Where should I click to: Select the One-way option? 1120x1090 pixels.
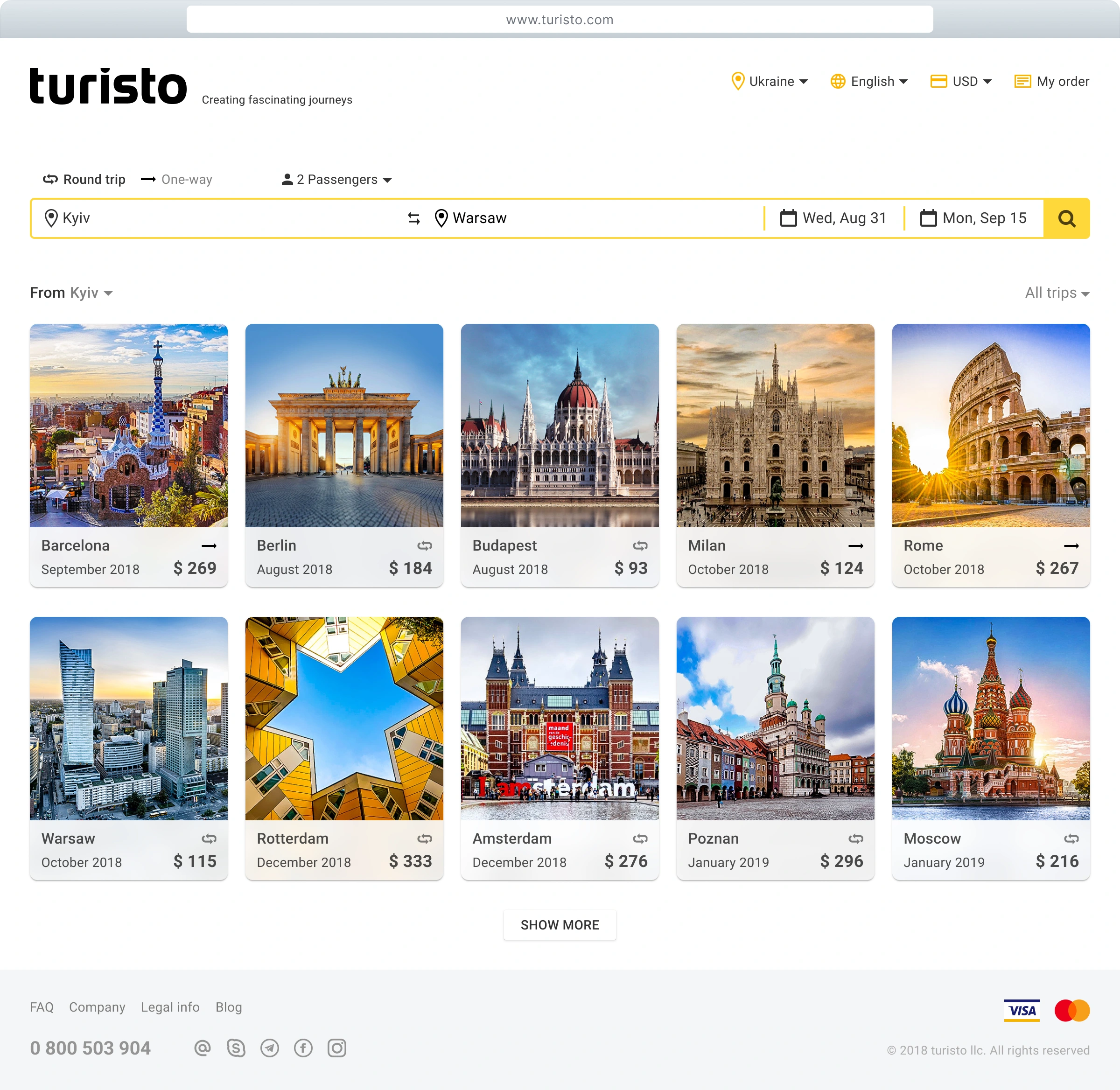(176, 179)
